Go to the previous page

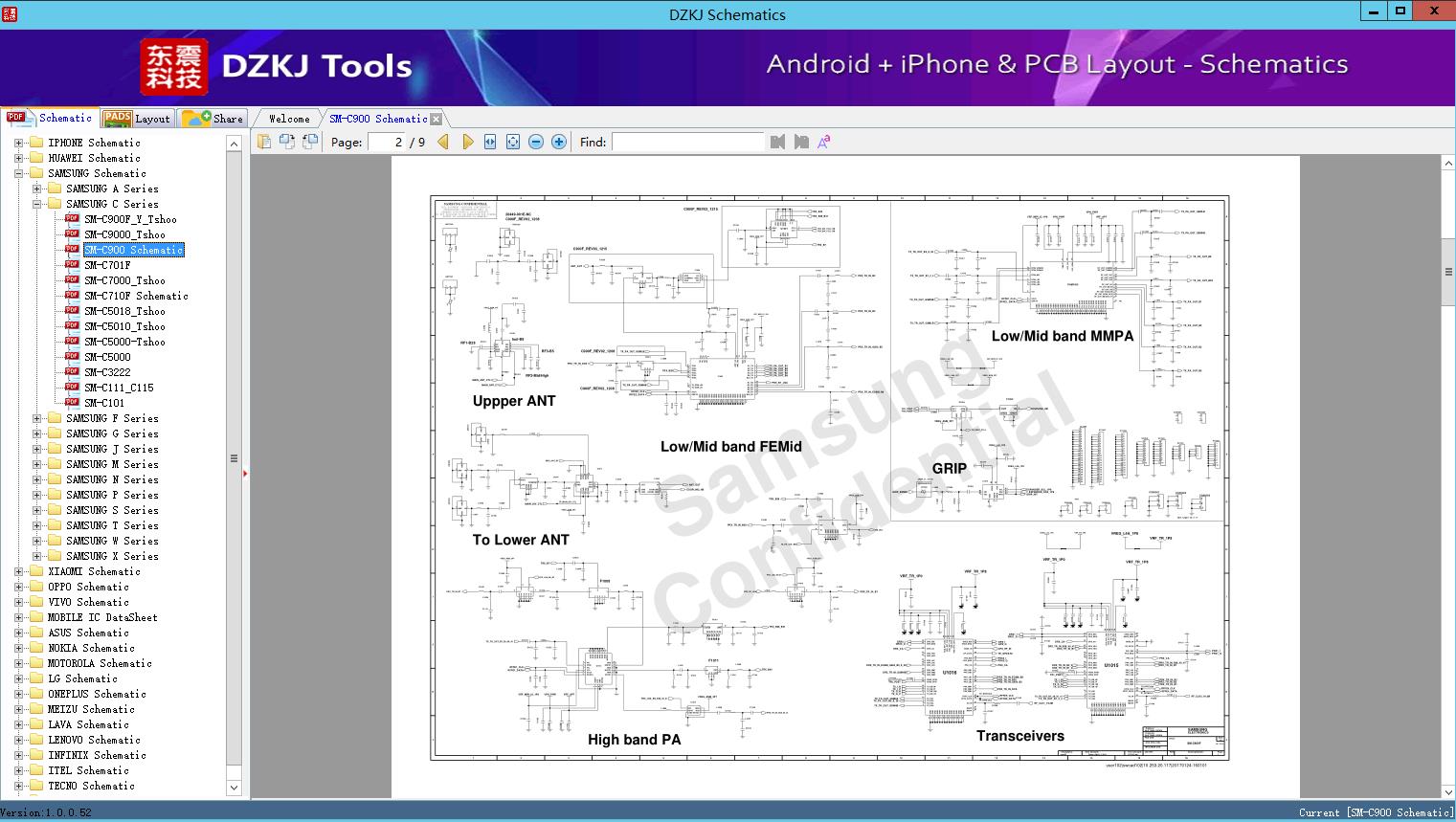point(443,142)
